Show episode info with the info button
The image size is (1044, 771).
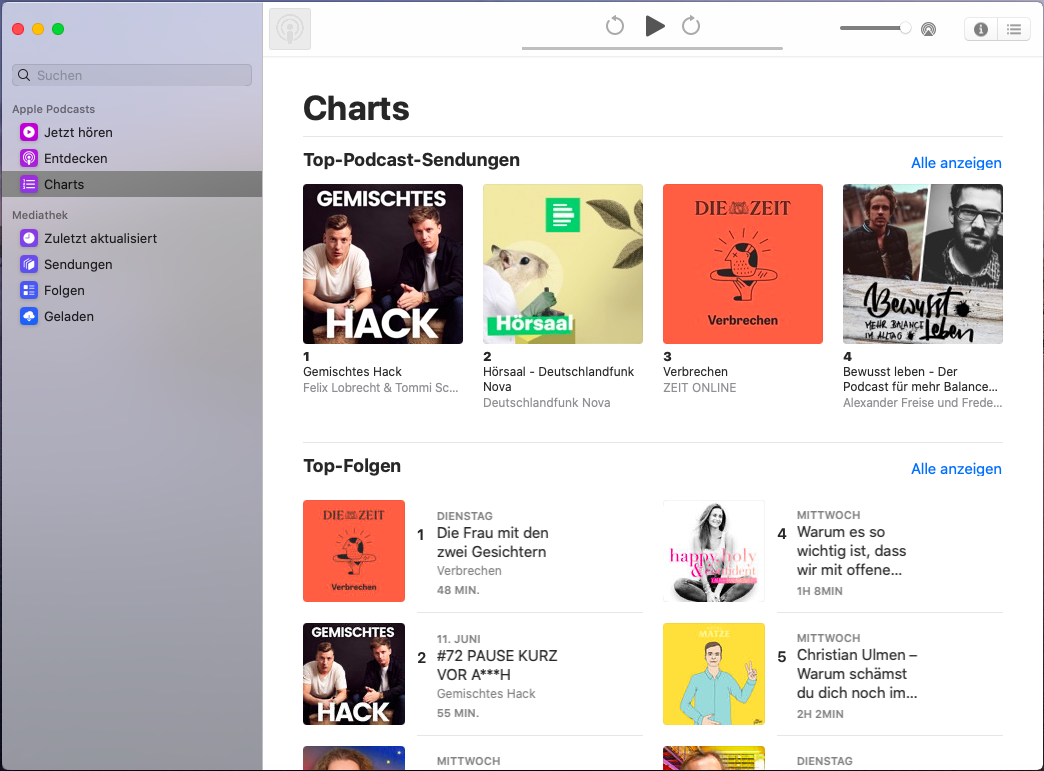point(981,29)
